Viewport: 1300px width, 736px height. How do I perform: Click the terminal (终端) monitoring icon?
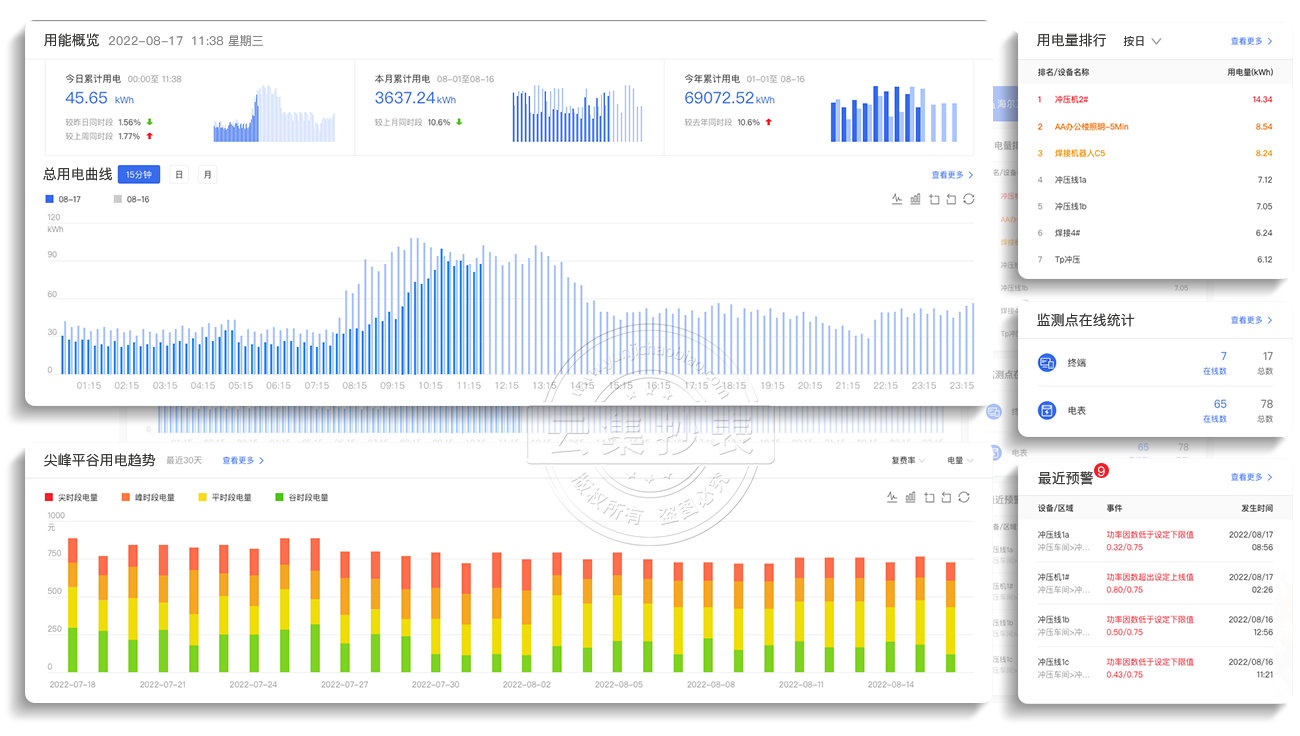tap(1047, 362)
